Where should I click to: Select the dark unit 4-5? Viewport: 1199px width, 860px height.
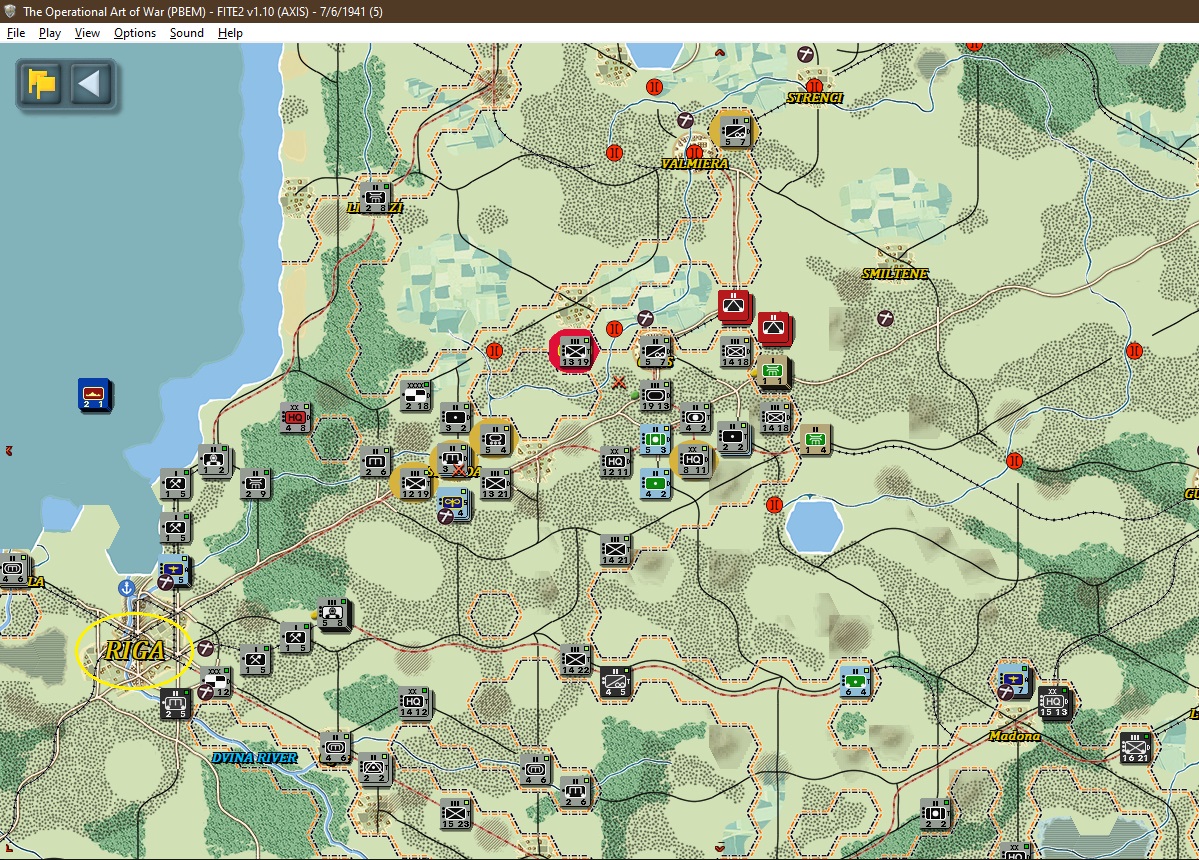[615, 682]
